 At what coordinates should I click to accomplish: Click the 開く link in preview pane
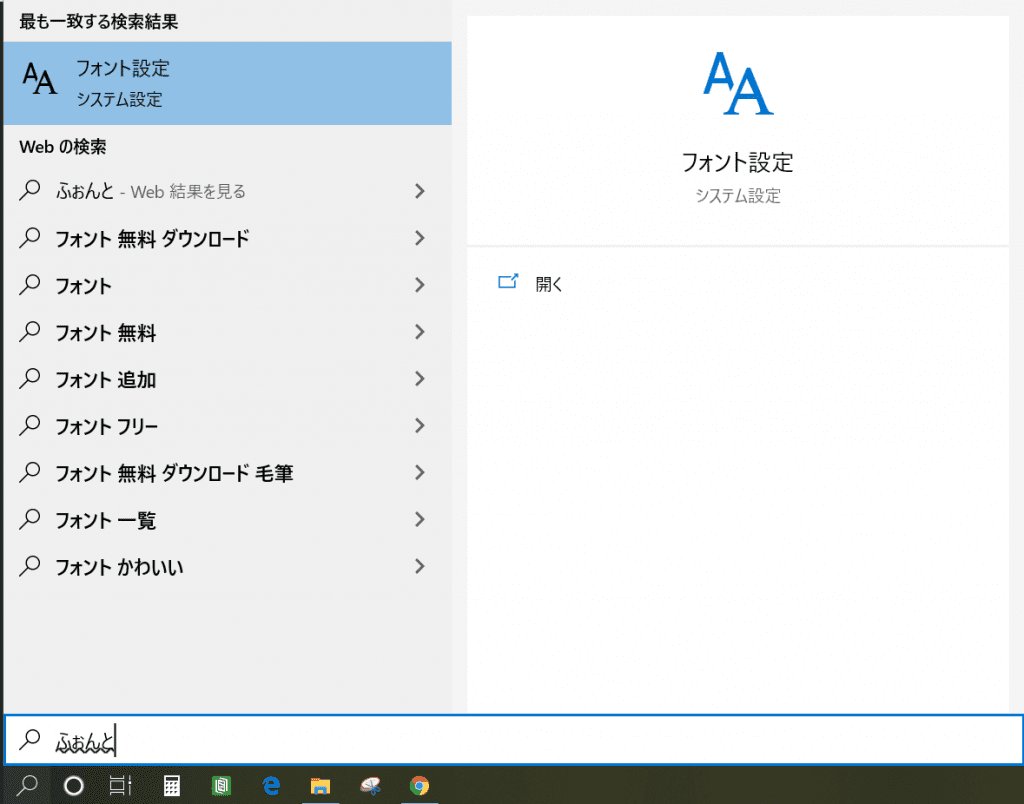pyautogui.click(x=549, y=284)
